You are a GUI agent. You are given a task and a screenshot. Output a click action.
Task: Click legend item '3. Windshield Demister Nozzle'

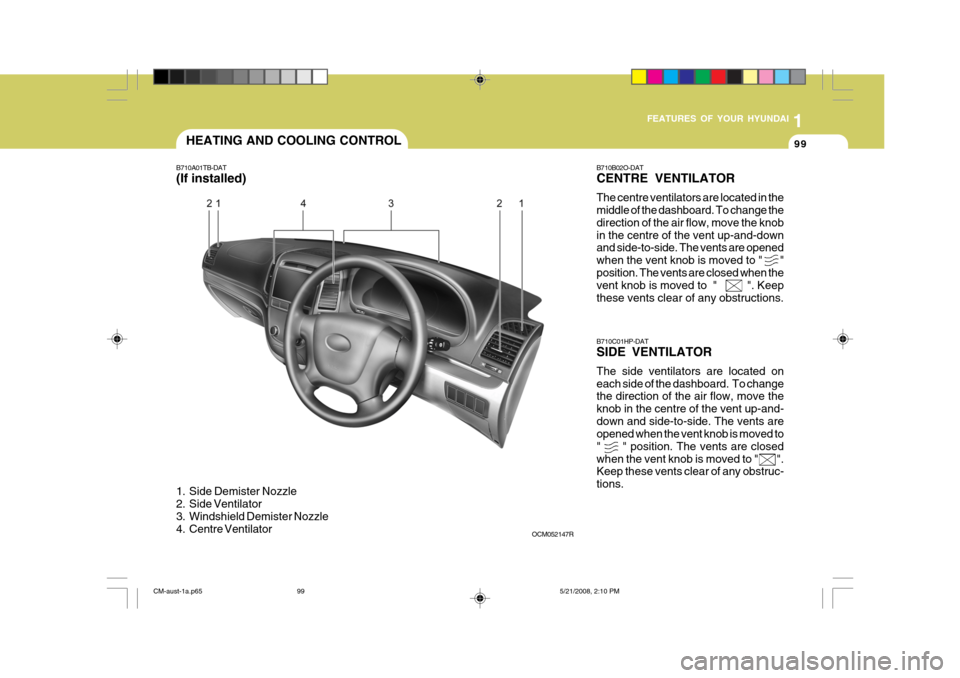tap(252, 516)
